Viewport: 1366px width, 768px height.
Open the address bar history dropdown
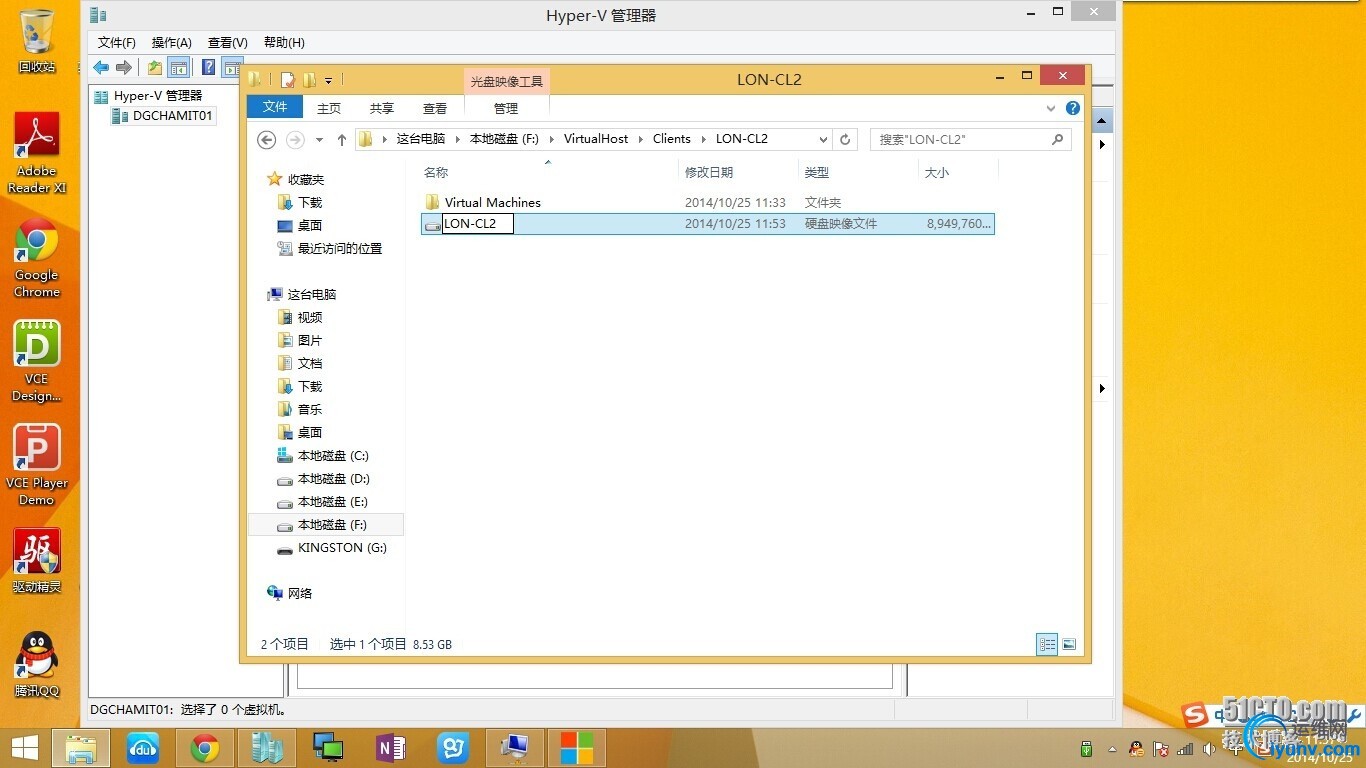coord(823,140)
